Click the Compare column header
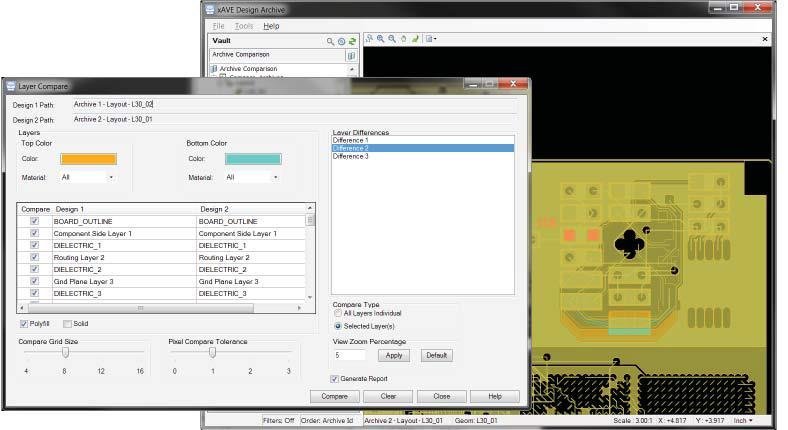Image resolution: width=788 pixels, height=430 pixels. coord(35,209)
